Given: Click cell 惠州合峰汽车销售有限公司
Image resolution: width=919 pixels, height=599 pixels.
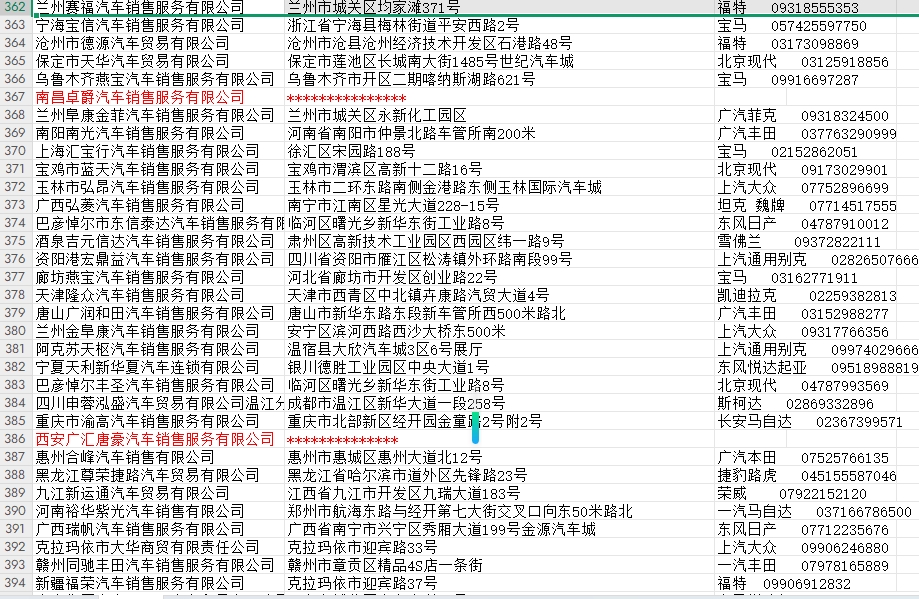Looking at the screenshot, I should pyautogui.click(x=125, y=457).
